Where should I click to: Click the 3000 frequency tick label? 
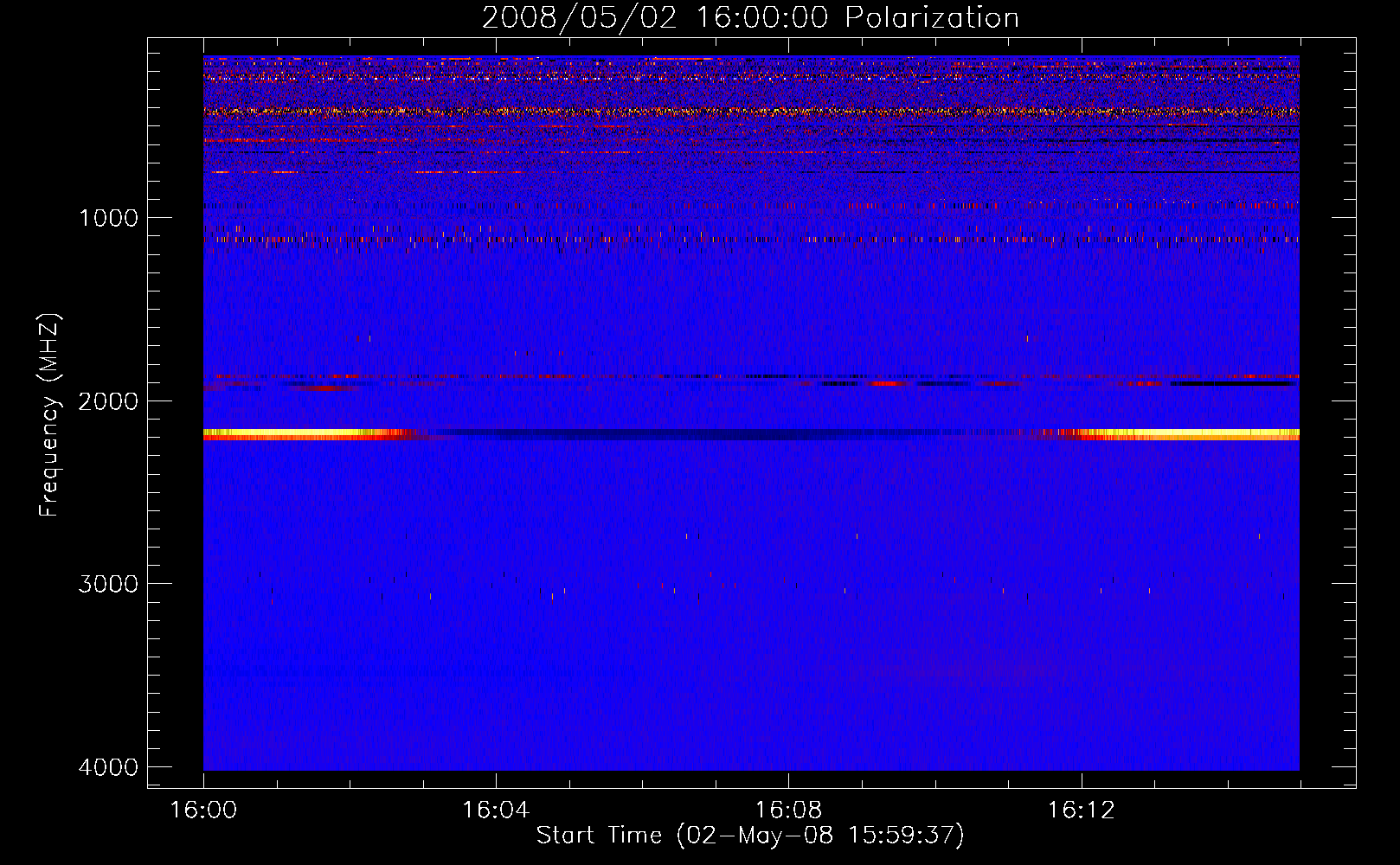[x=108, y=584]
